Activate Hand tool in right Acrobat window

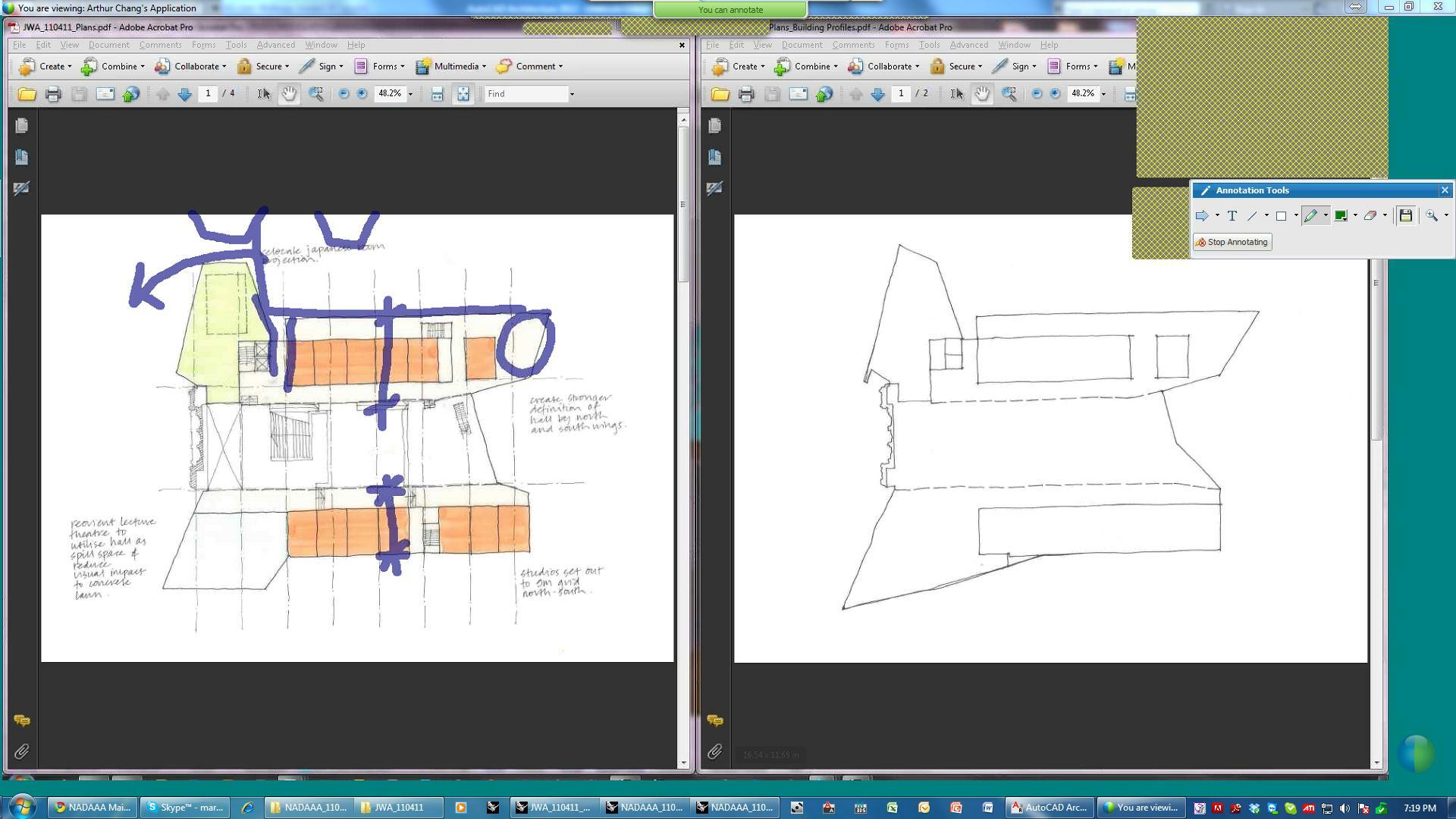[982, 94]
